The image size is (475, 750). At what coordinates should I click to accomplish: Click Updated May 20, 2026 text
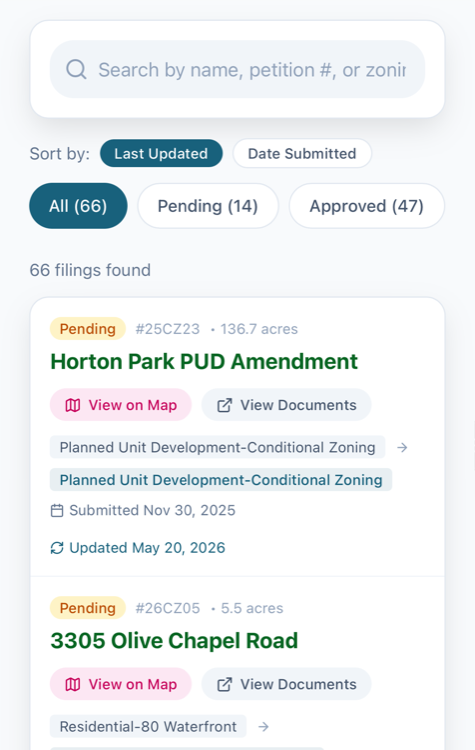[x=147, y=548]
